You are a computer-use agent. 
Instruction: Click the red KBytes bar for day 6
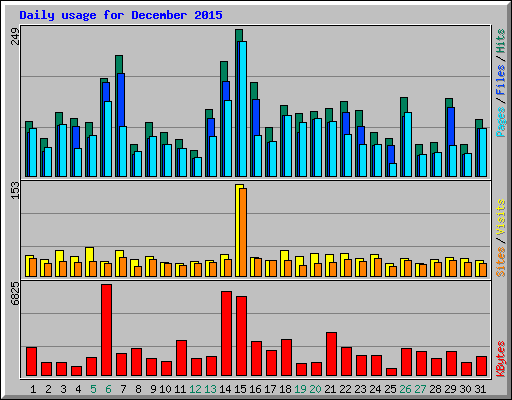[107, 330]
